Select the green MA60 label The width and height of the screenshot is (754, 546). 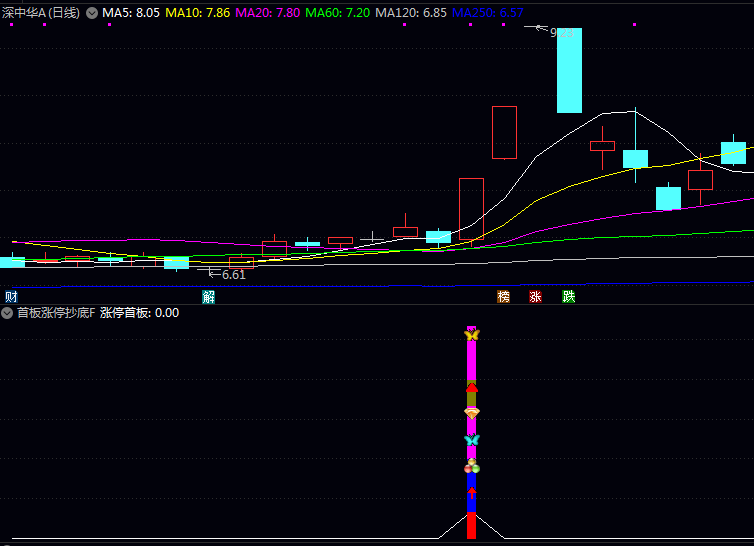[337, 13]
